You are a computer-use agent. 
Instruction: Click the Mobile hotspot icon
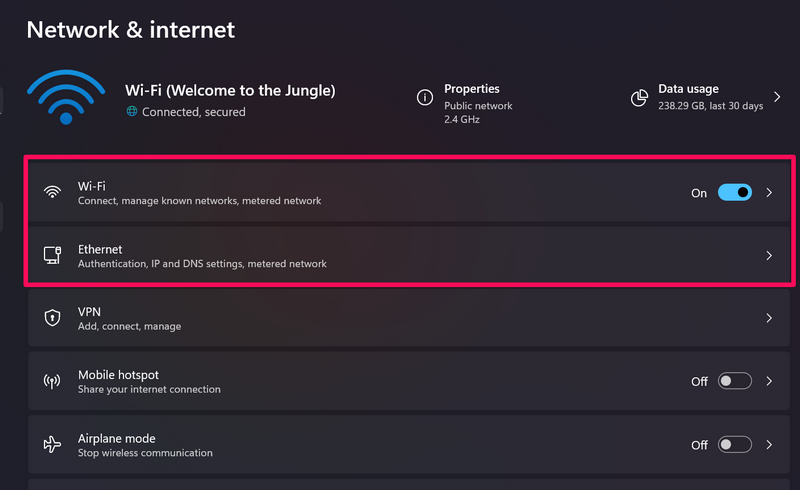pyautogui.click(x=53, y=381)
